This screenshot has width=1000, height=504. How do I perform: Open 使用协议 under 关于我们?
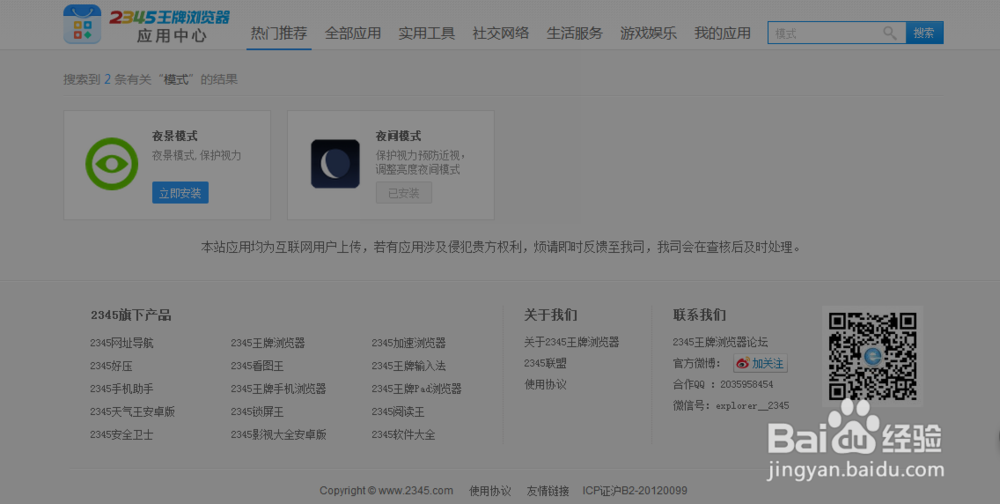coord(546,385)
